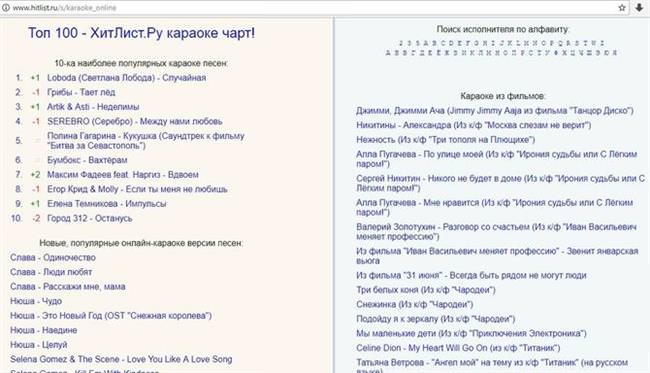This screenshot has height=373, width=650.
Task: Open Грибы - Тает лёд link
Action: tap(81, 92)
